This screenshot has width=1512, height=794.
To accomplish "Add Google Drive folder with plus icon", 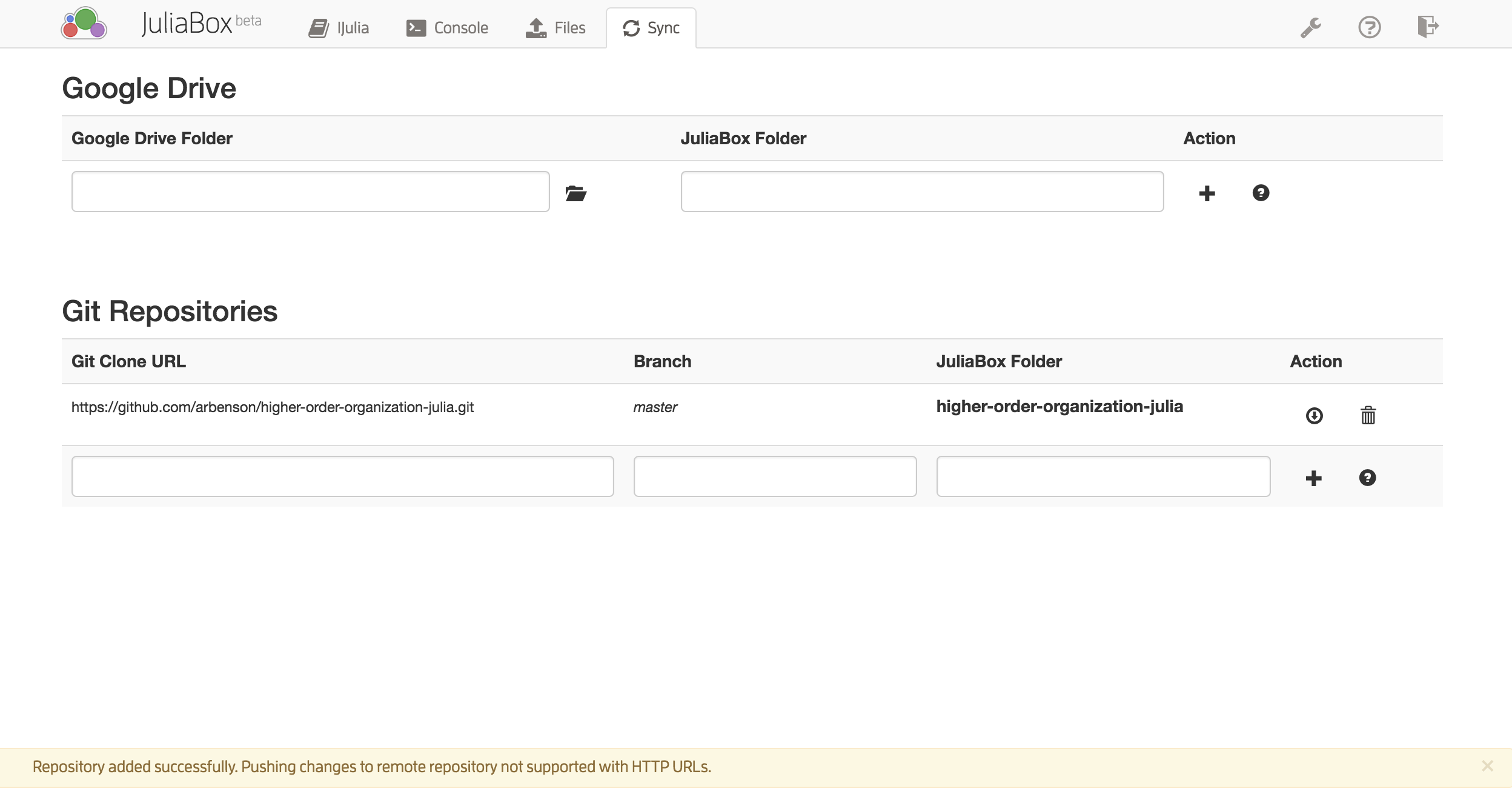I will pyautogui.click(x=1207, y=193).
